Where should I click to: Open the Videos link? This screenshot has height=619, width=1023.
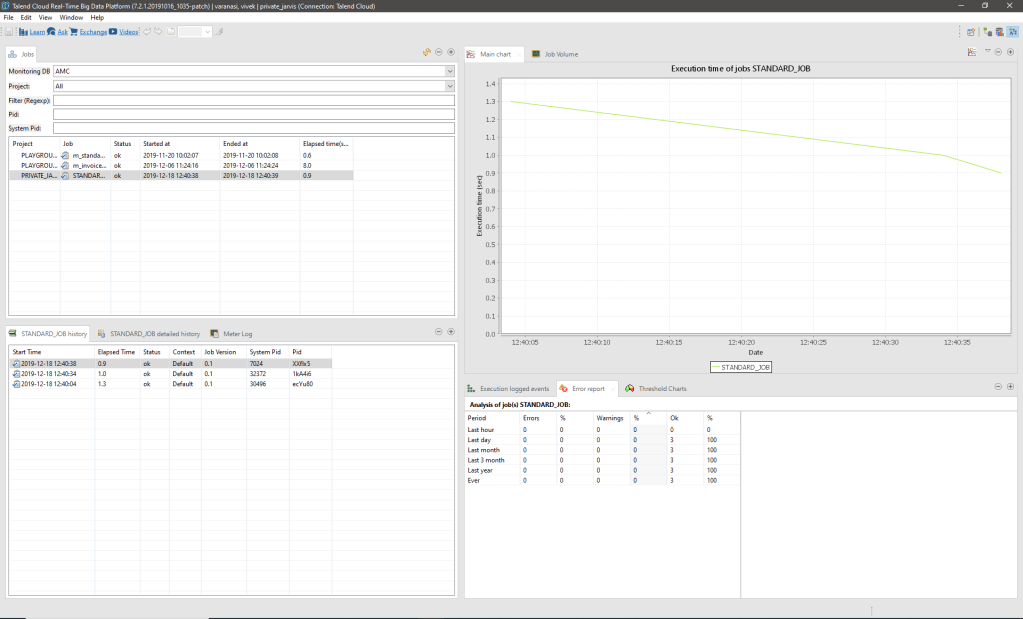129,32
